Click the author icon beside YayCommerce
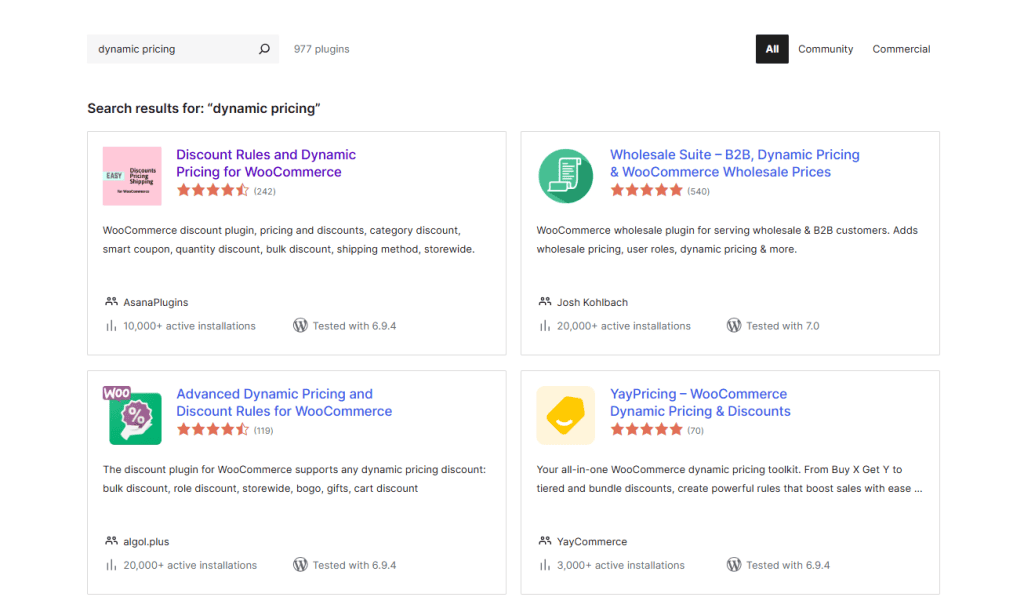The image size is (1024, 608). (545, 541)
